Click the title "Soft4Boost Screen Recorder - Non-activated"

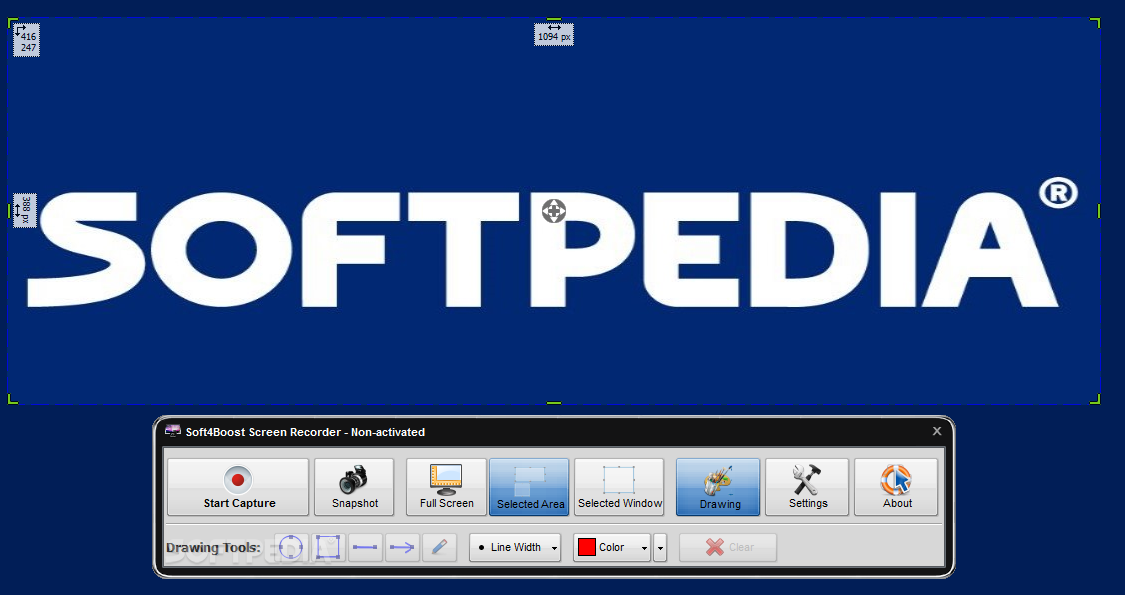pyautogui.click(x=305, y=432)
